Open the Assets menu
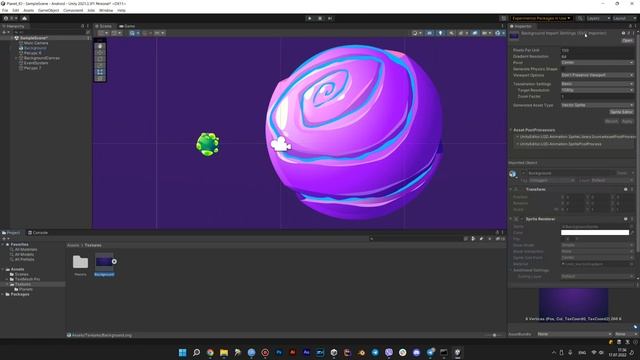Viewport: 640px width, 360px height. point(29,10)
